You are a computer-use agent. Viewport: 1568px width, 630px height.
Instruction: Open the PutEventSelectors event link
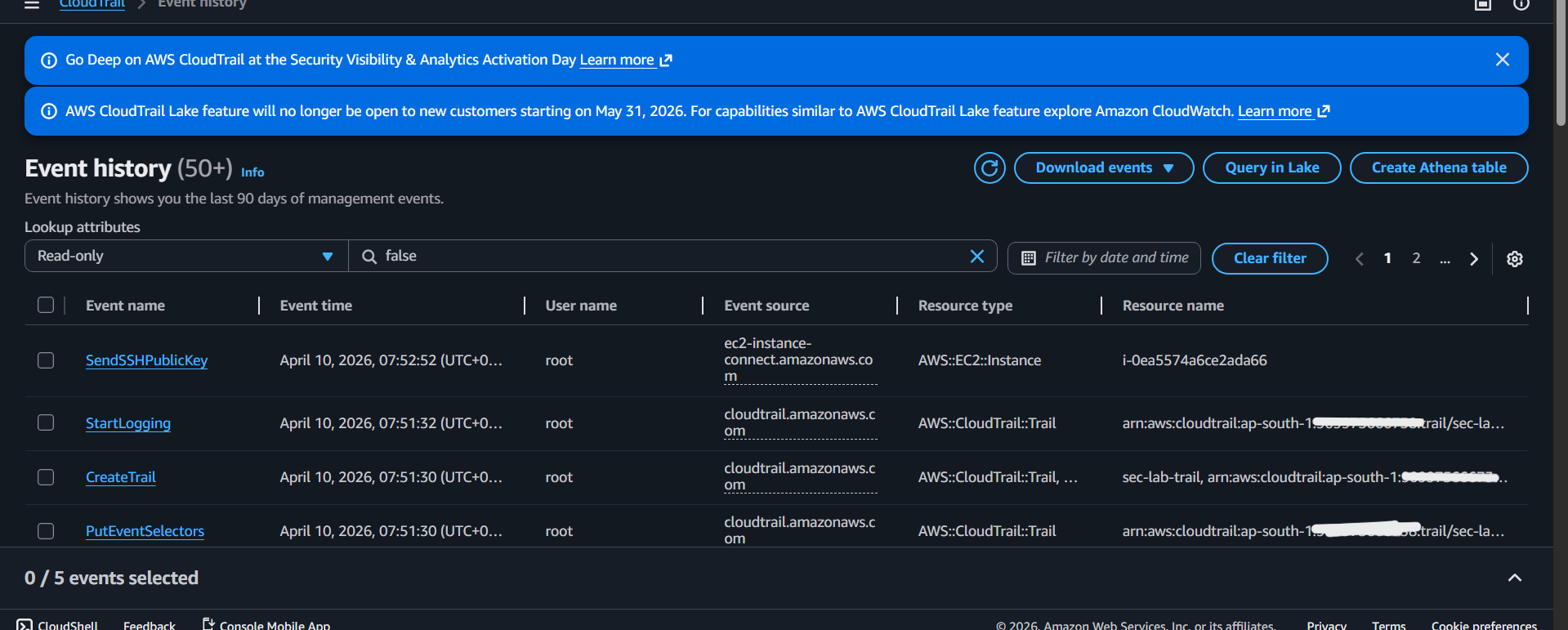tap(145, 531)
